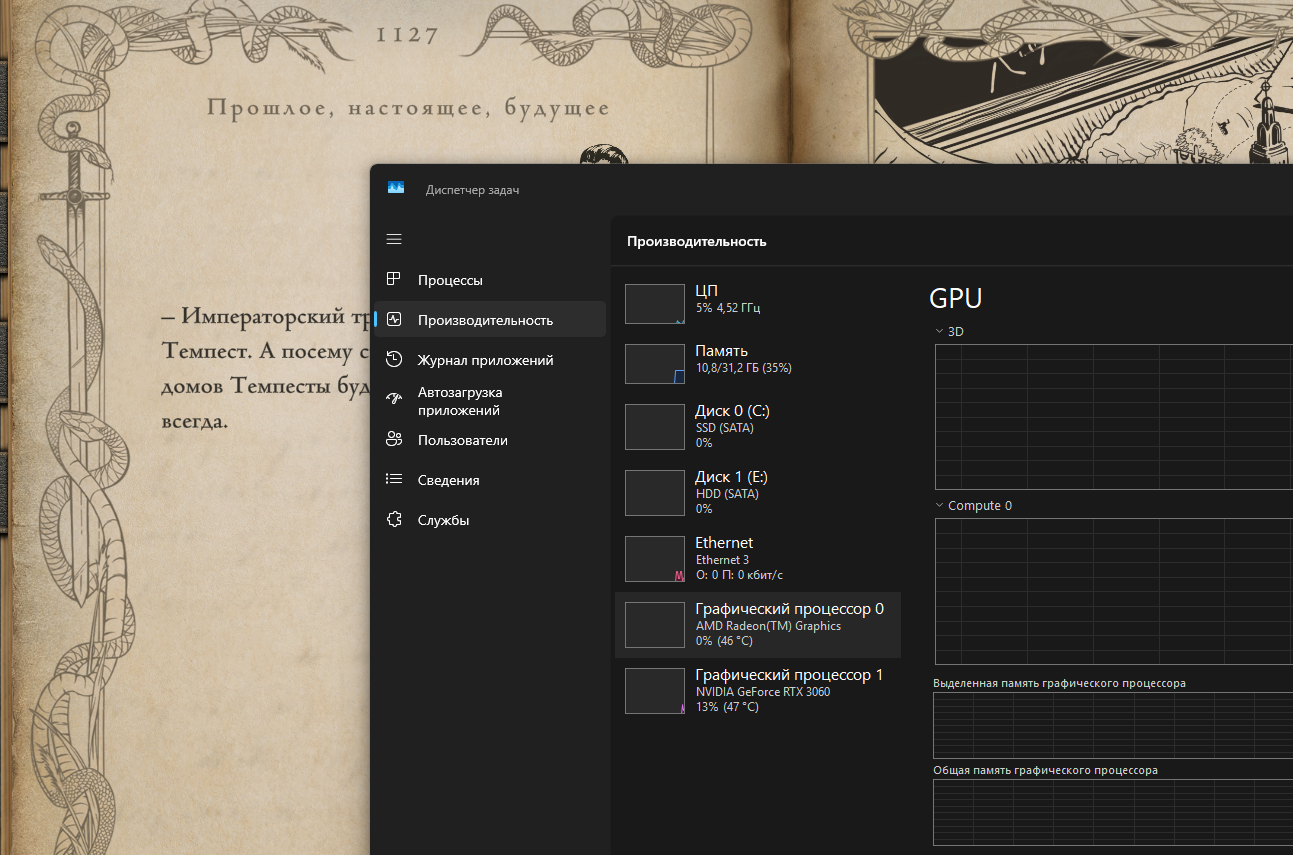Screen dimensions: 1293x855
Task: Click the Автозагрузка приложений gauge icon
Action: [x=394, y=399]
